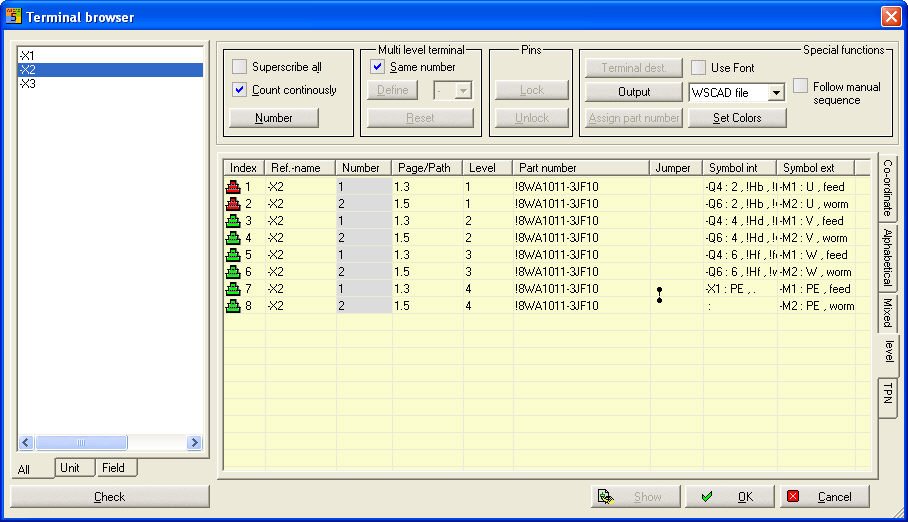Uncheck Count continously option
The image size is (908, 522).
[x=239, y=90]
